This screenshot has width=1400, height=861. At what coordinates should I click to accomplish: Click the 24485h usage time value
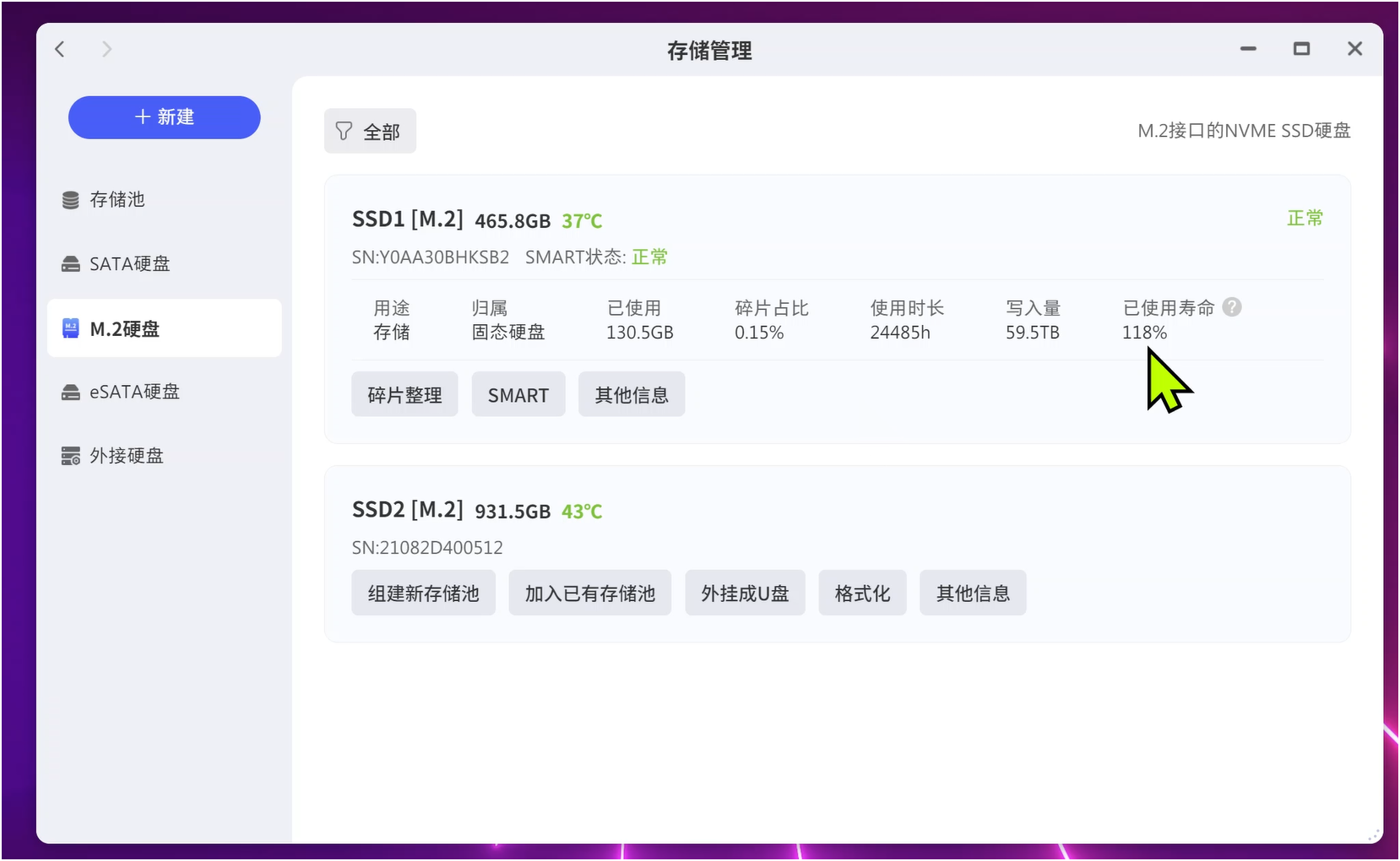(x=900, y=333)
